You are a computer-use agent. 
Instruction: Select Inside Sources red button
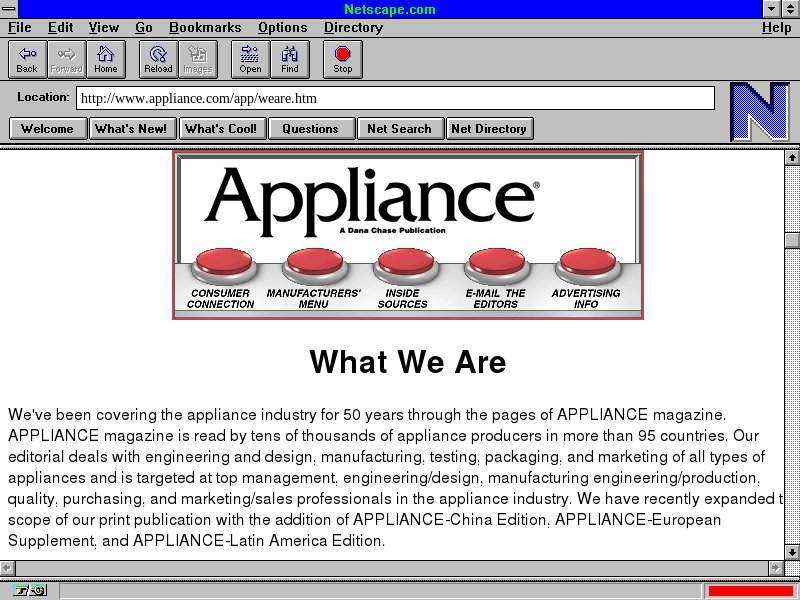(403, 266)
